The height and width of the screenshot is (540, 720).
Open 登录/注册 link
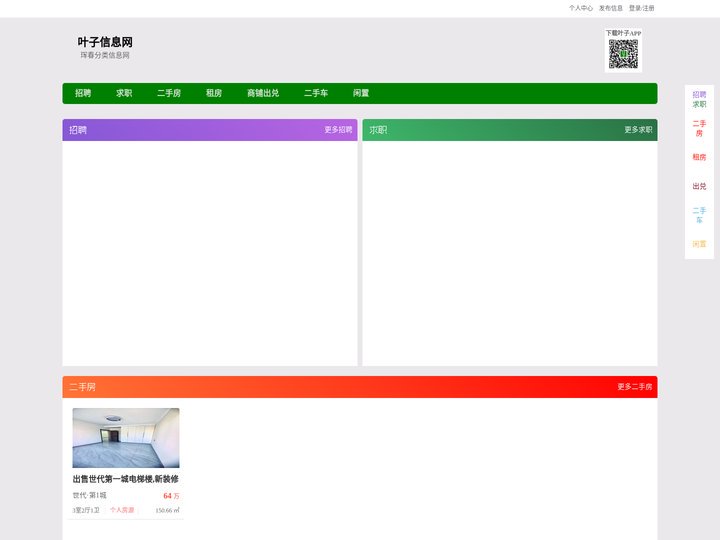point(641,8)
